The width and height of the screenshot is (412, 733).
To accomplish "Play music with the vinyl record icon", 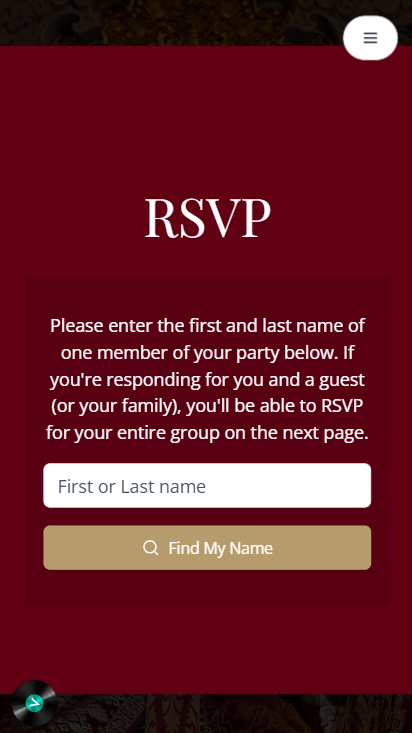I will point(34,703).
